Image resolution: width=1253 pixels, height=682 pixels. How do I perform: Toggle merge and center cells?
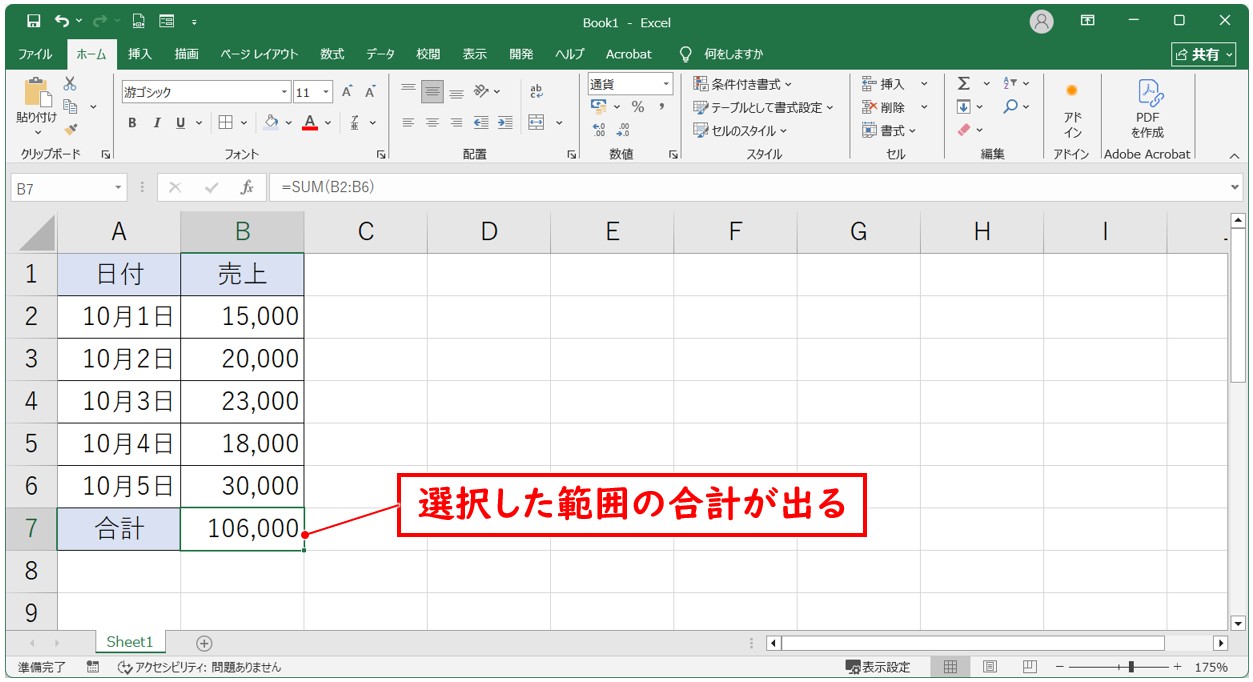click(536, 123)
